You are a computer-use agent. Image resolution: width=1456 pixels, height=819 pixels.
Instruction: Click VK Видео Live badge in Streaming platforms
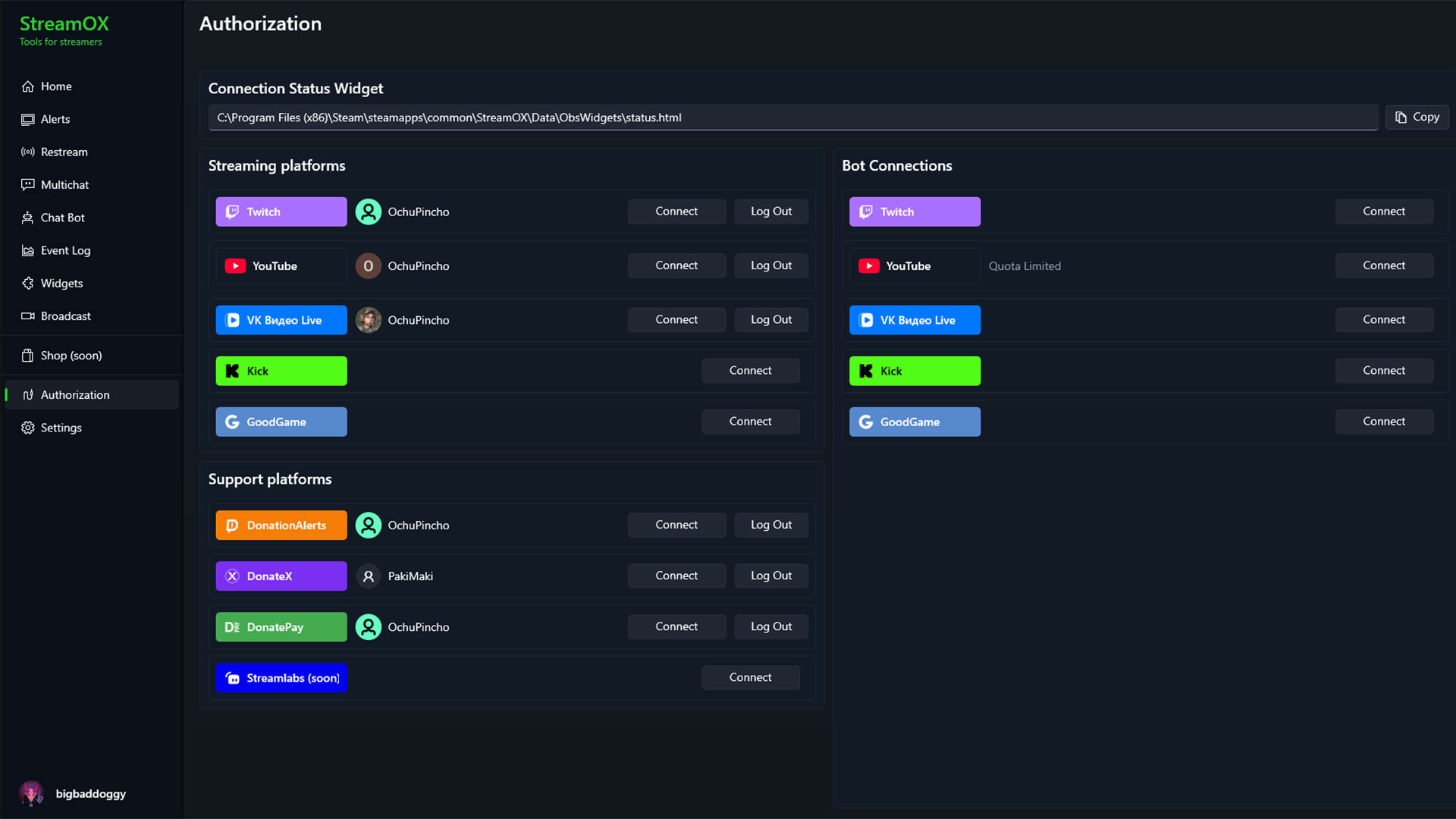pos(281,320)
